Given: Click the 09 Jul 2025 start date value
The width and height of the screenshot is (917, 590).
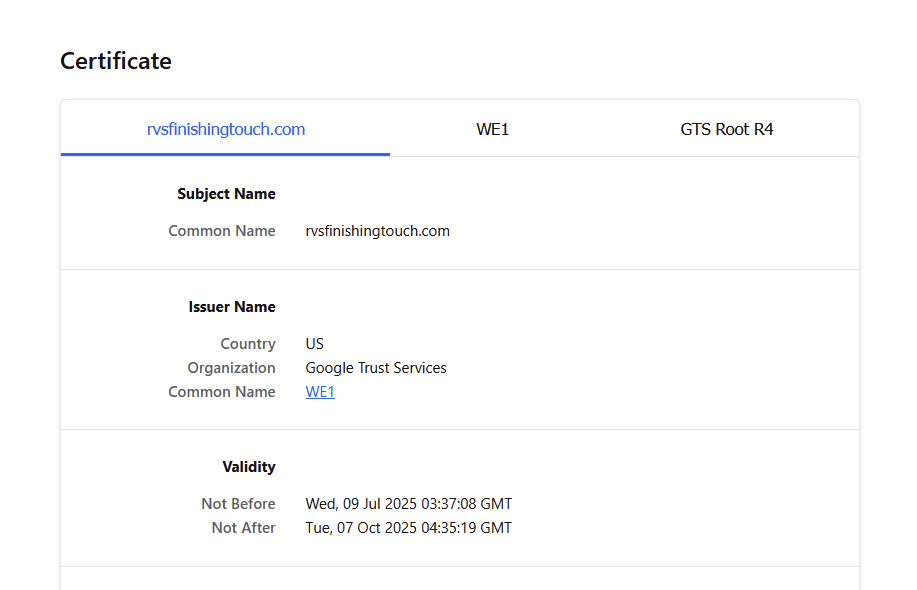Looking at the screenshot, I should 408,504.
